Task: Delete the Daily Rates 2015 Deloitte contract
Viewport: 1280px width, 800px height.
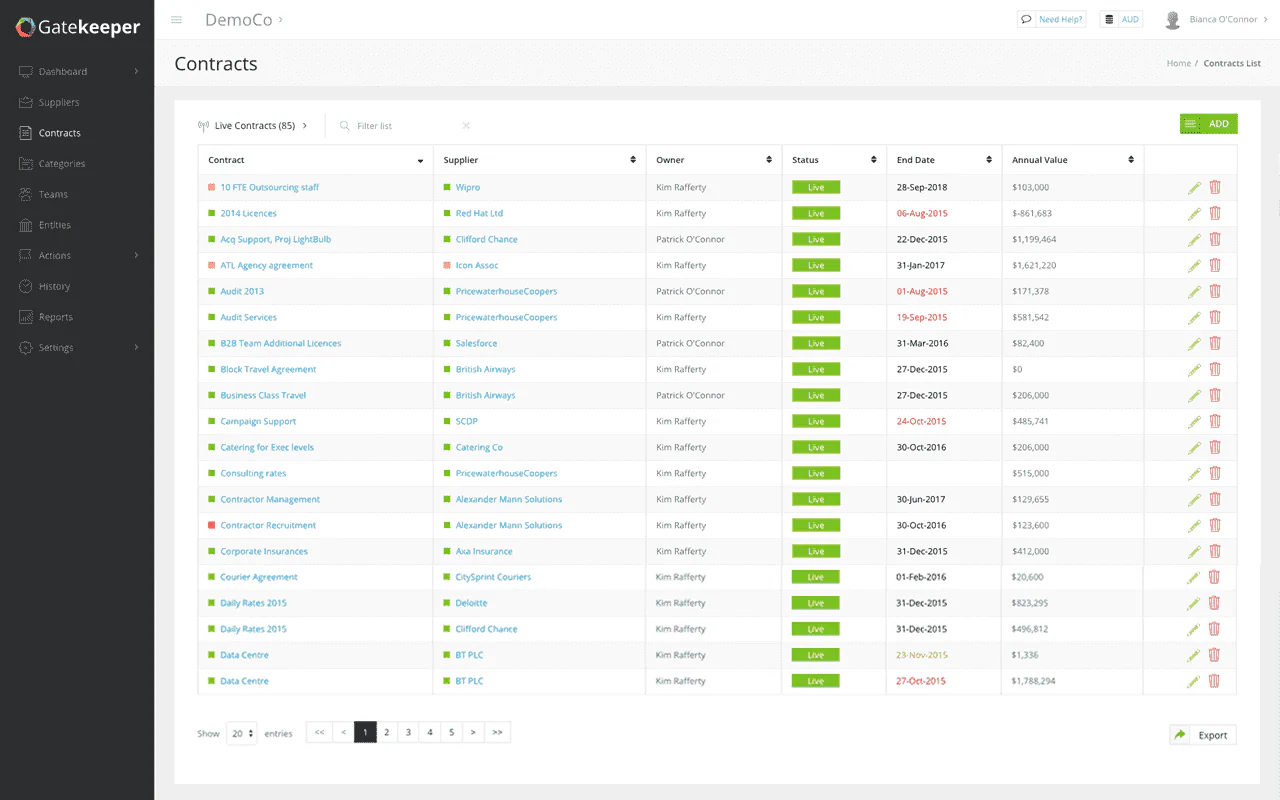Action: (x=1214, y=603)
